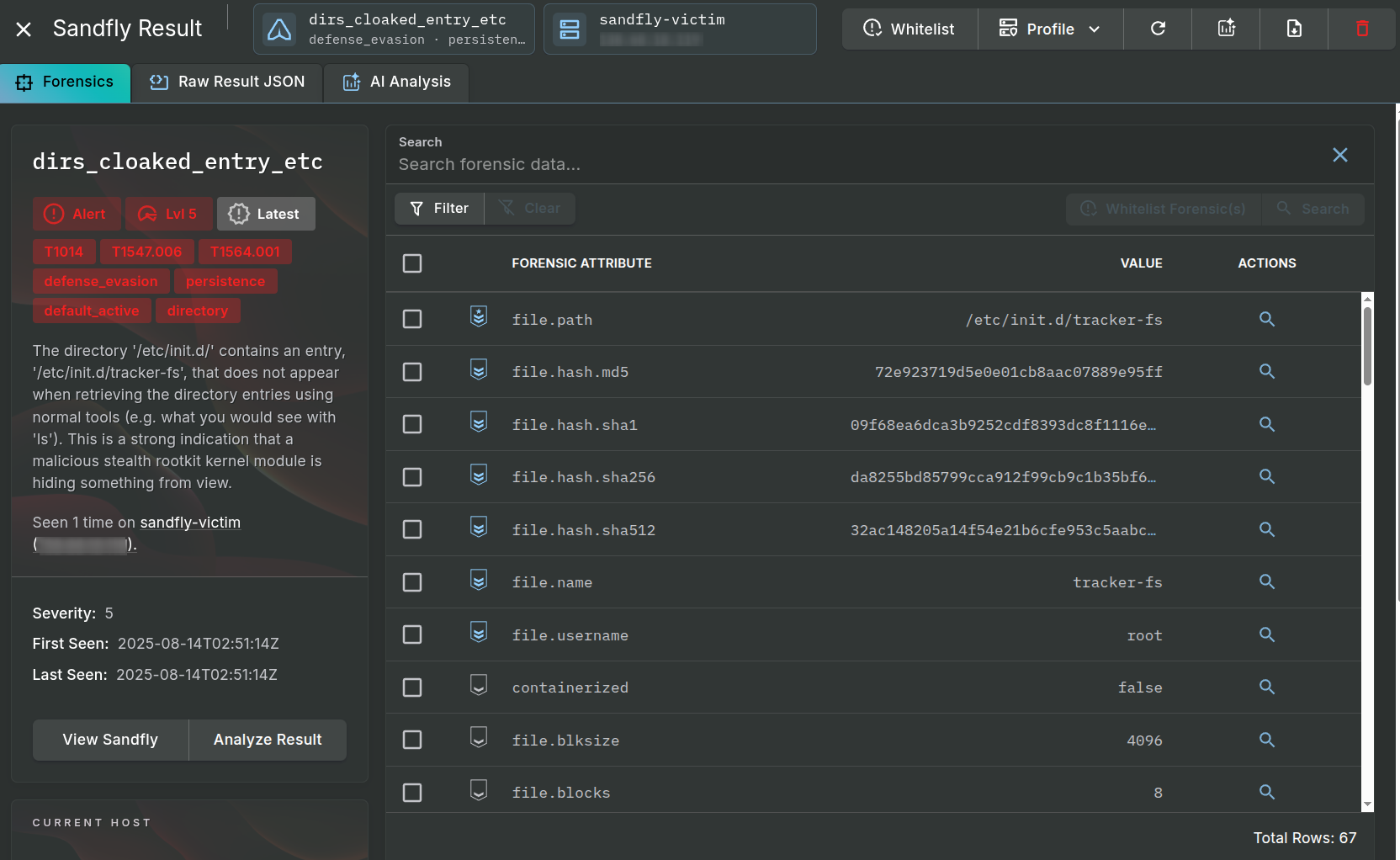Screen dimensions: 1400x860
Task: Click the Search button beside Whitelist Forensic(s)
Action: tap(1313, 209)
